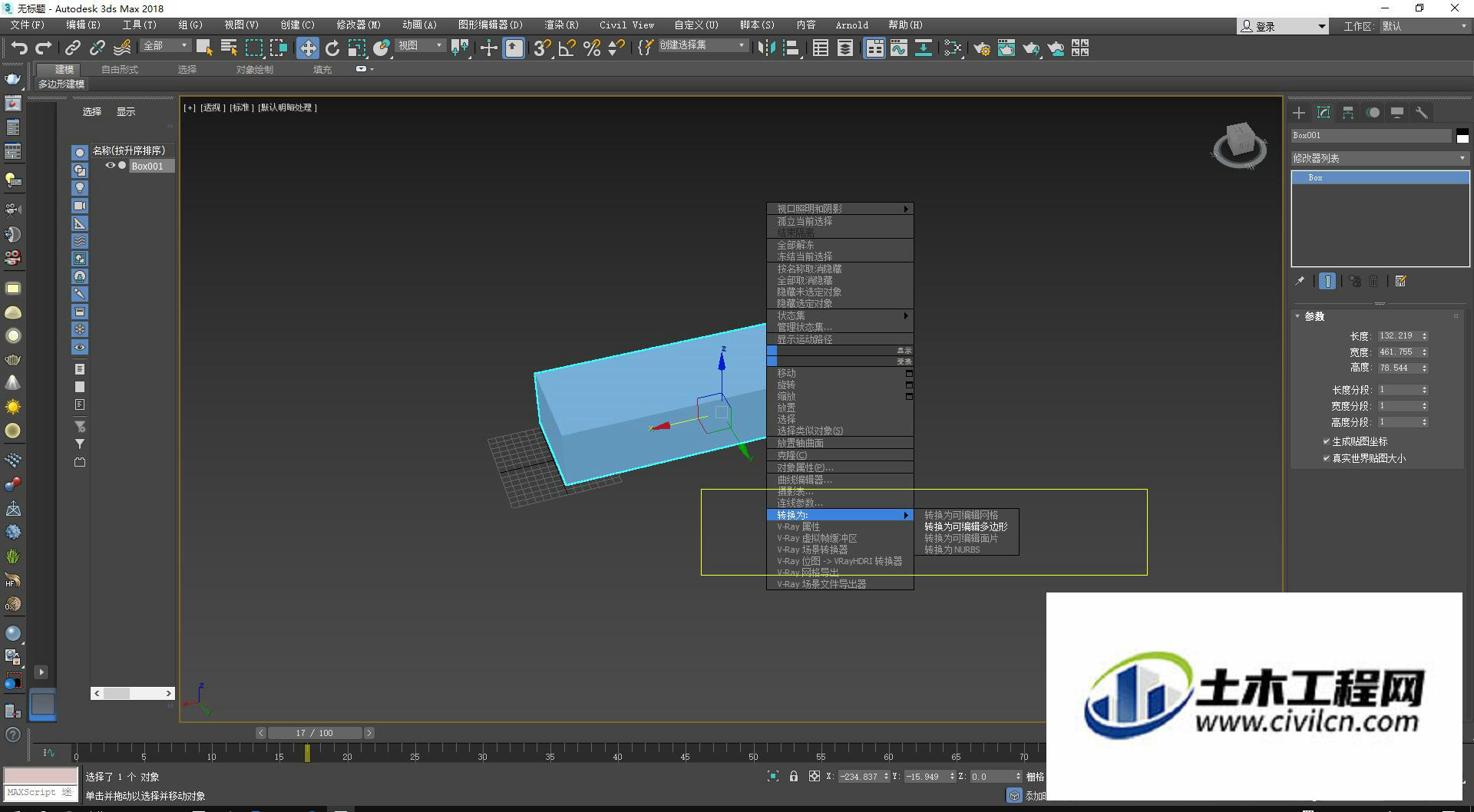Open Render Setup teapot icon
Screen dimensions: 1474x812
click(x=981, y=48)
